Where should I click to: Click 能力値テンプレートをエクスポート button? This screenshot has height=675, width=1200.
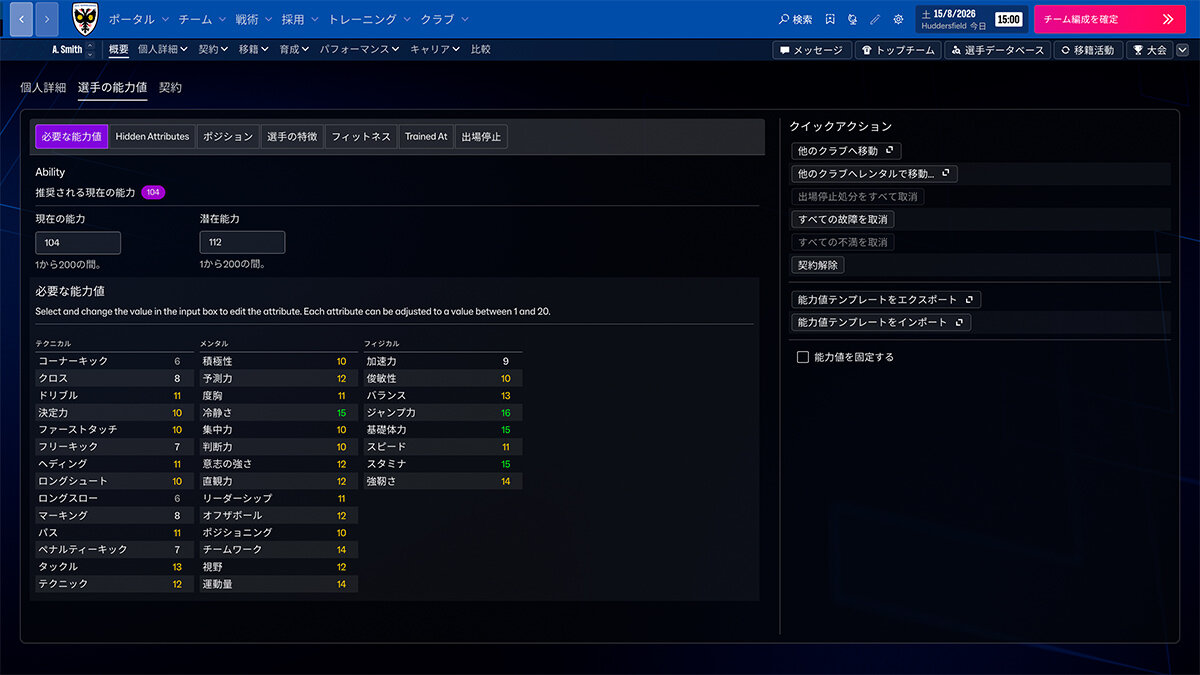(885, 300)
